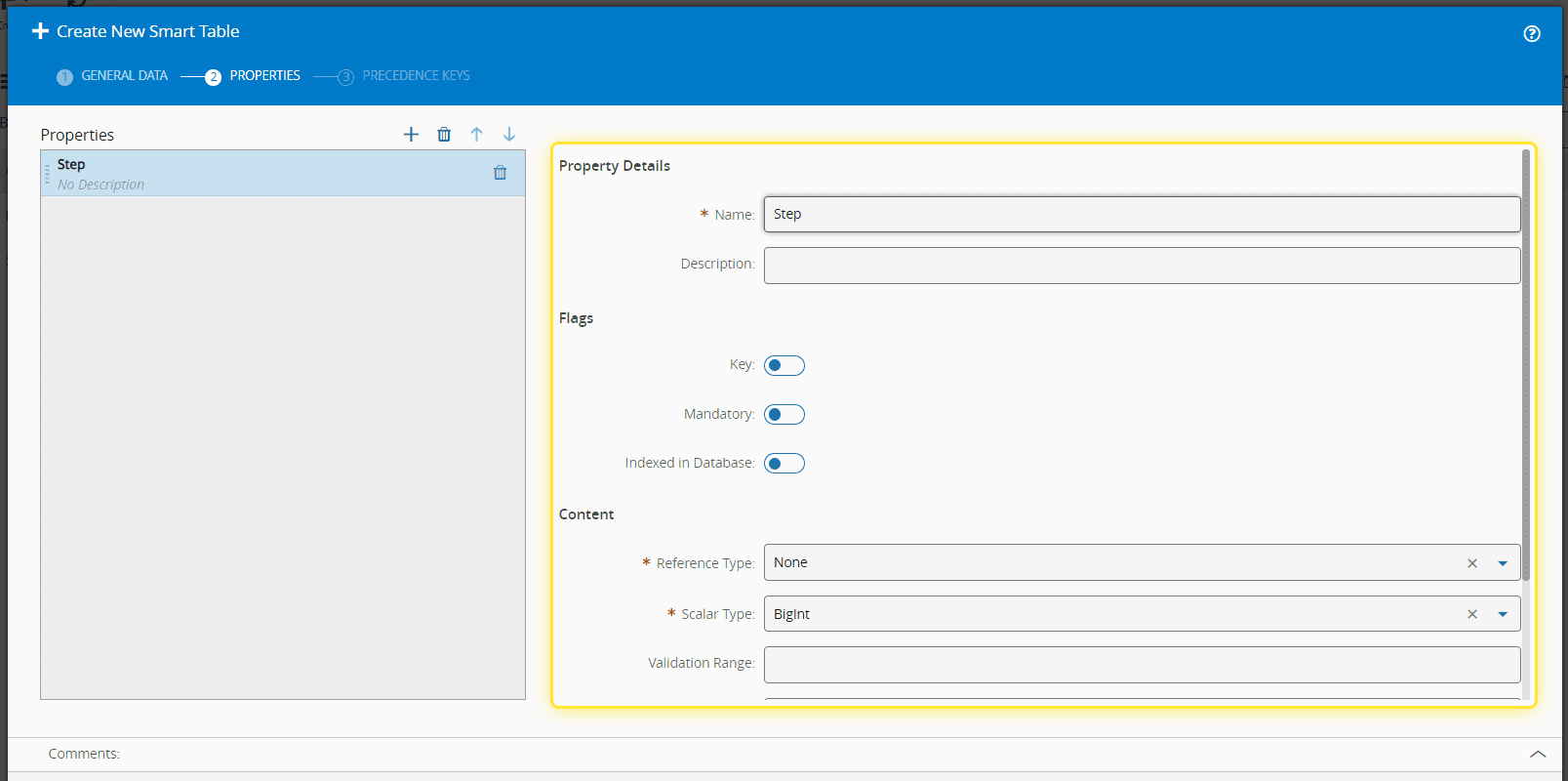Move property up with the up arrow

(476, 135)
